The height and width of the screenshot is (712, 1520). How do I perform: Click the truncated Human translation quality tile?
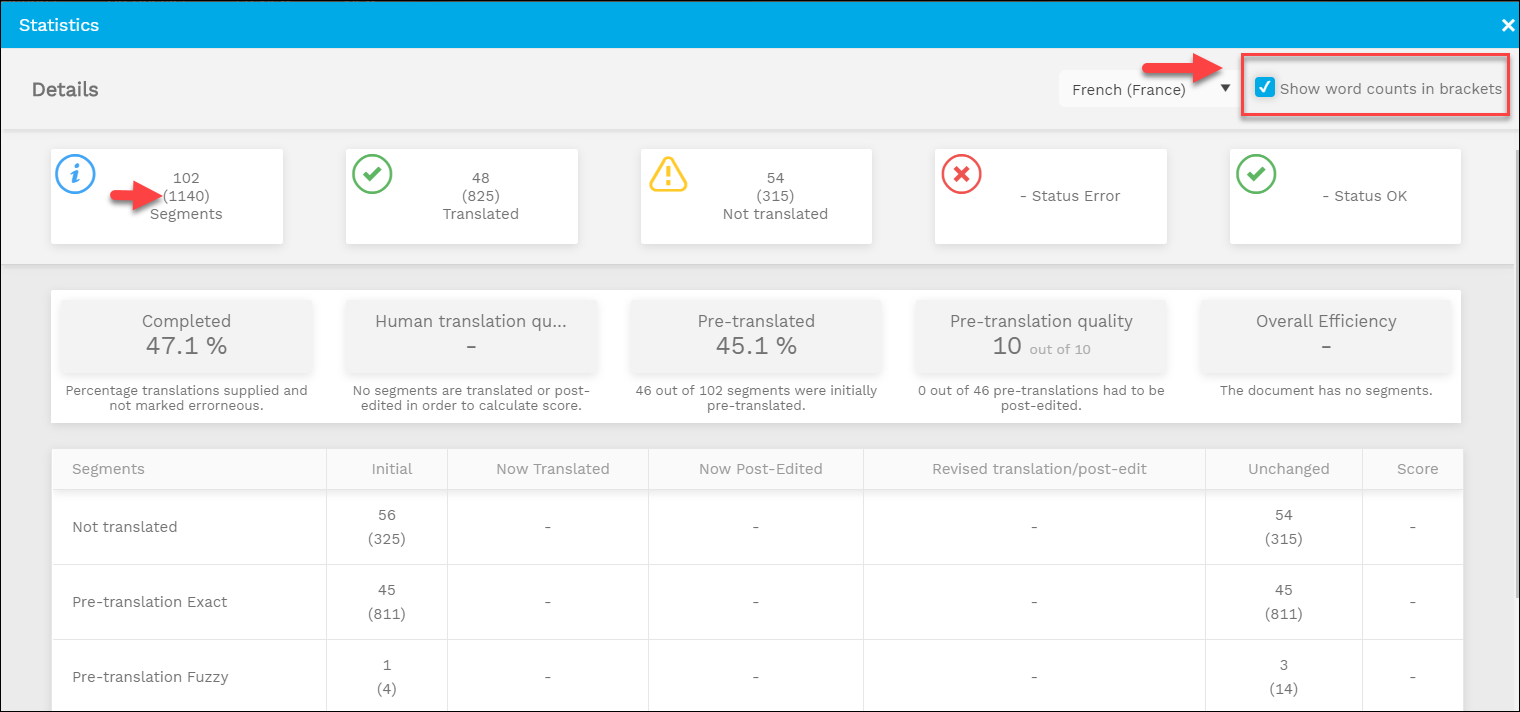[x=471, y=335]
